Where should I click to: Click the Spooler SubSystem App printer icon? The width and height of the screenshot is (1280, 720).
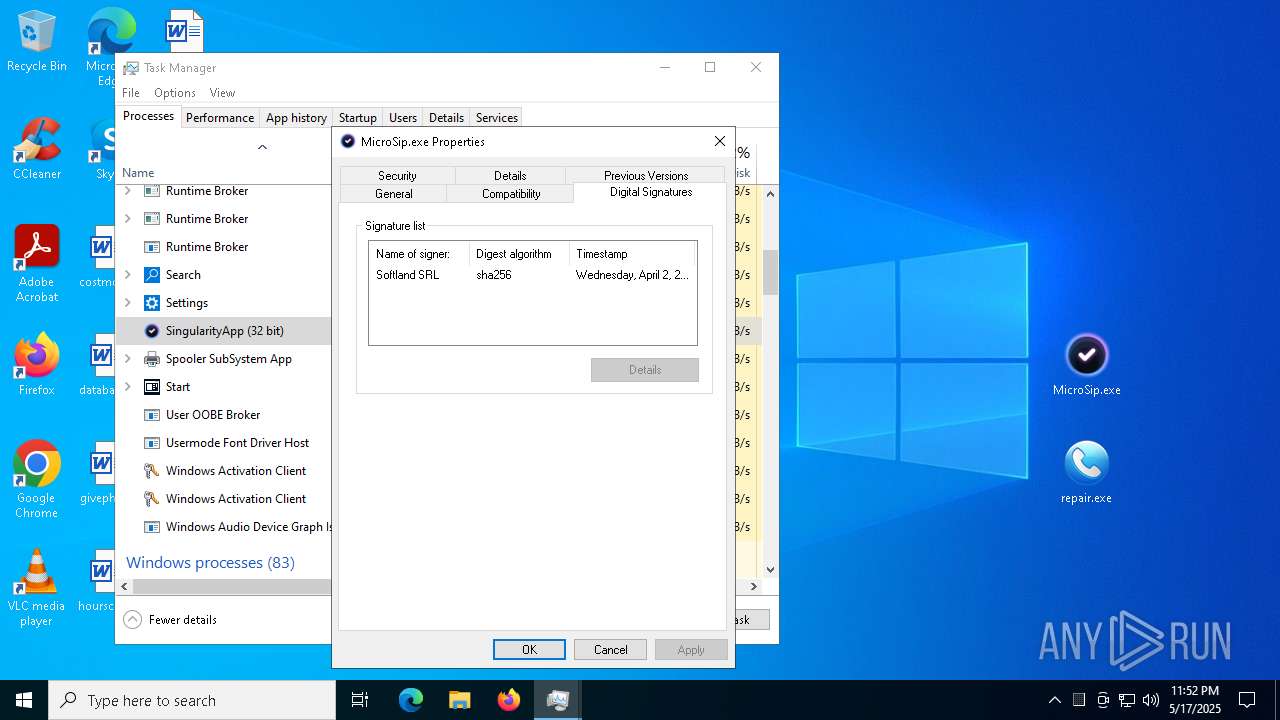tap(152, 359)
